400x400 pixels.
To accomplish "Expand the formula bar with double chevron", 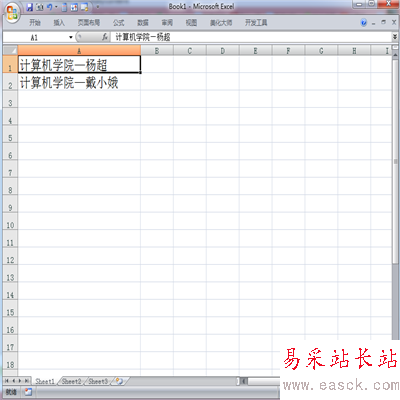I will [395, 37].
